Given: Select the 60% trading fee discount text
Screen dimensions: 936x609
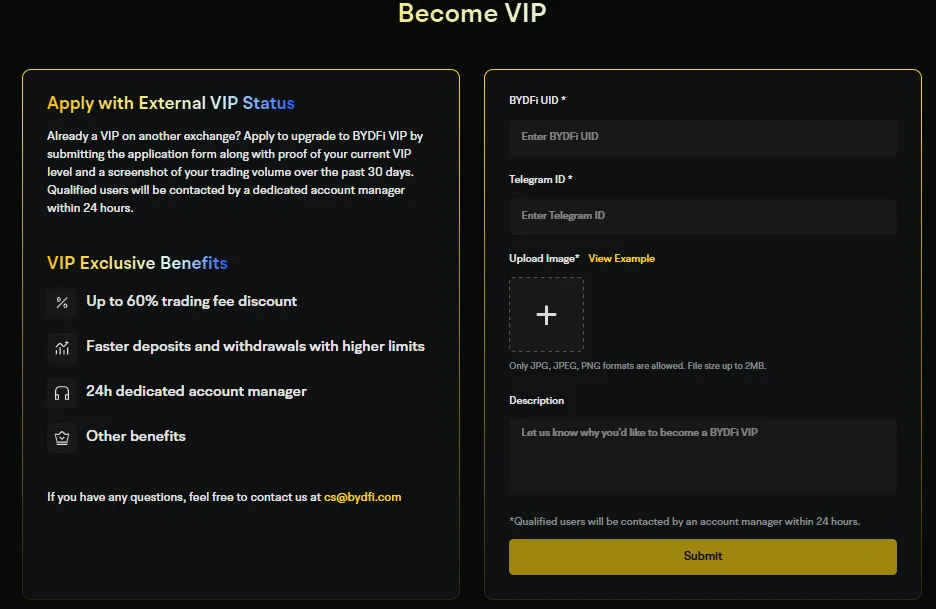Looking at the screenshot, I should [x=191, y=301].
